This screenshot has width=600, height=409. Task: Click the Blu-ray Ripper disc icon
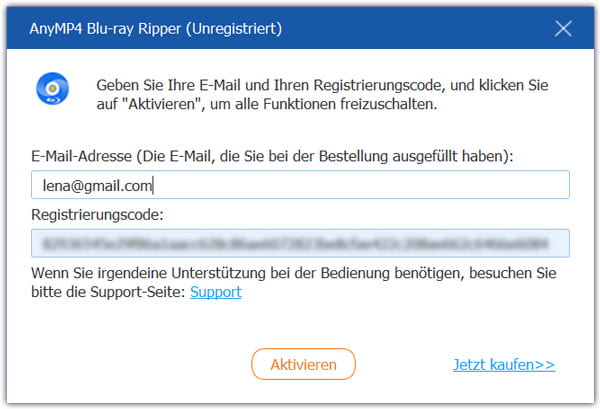(52, 89)
